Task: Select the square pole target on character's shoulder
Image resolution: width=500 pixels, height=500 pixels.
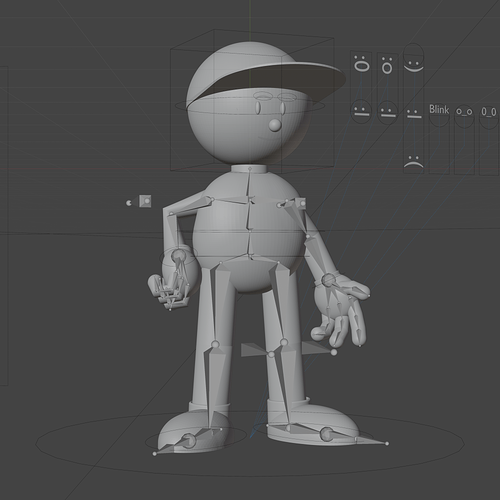Action: [x=300, y=203]
